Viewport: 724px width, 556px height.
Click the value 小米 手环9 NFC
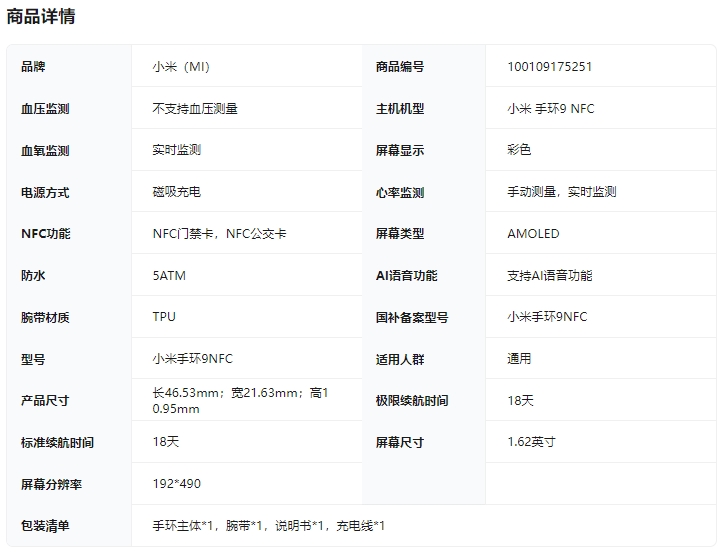(551, 109)
